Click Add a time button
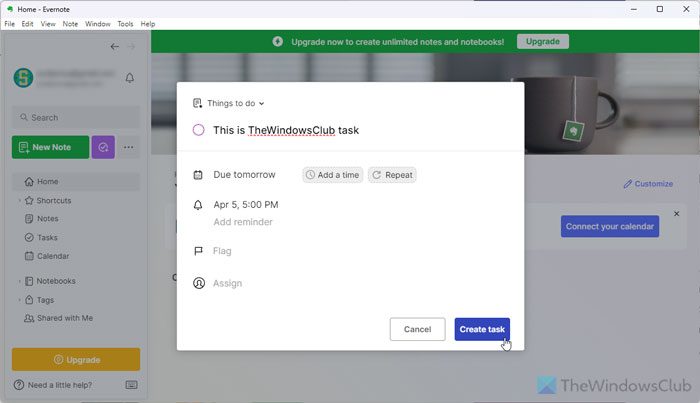The width and height of the screenshot is (700, 403). click(333, 175)
